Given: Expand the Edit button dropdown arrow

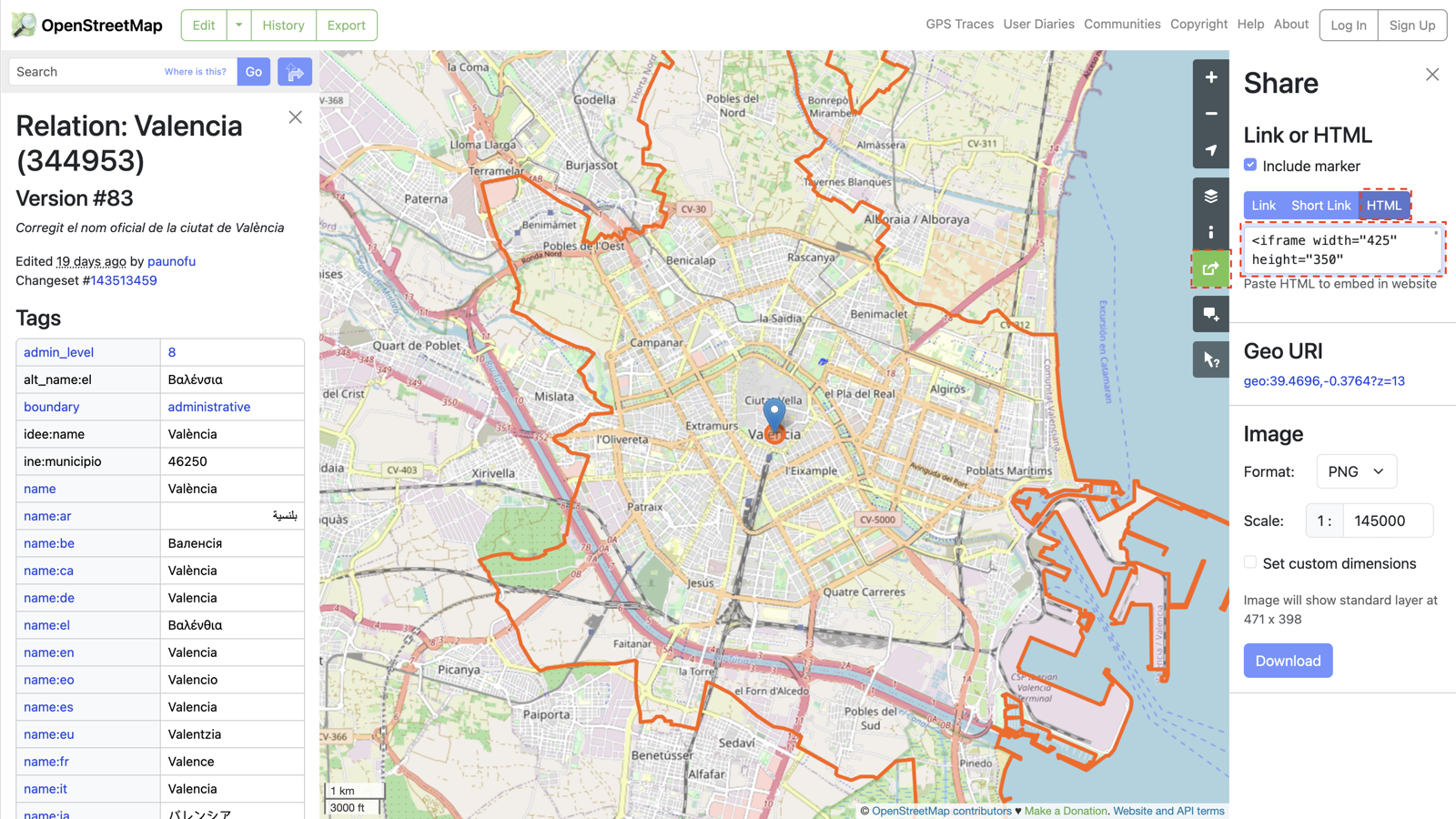Looking at the screenshot, I should coord(238,25).
